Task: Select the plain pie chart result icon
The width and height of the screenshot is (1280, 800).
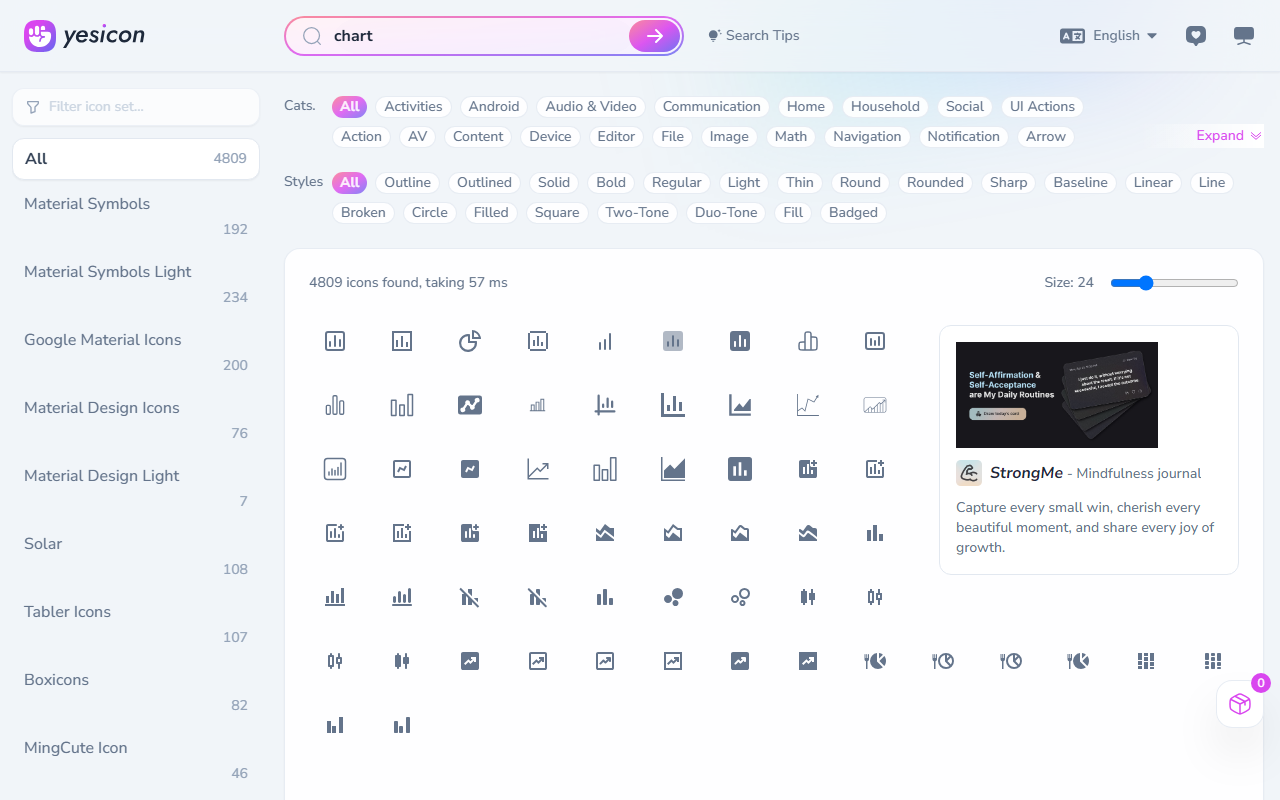Action: (470, 341)
